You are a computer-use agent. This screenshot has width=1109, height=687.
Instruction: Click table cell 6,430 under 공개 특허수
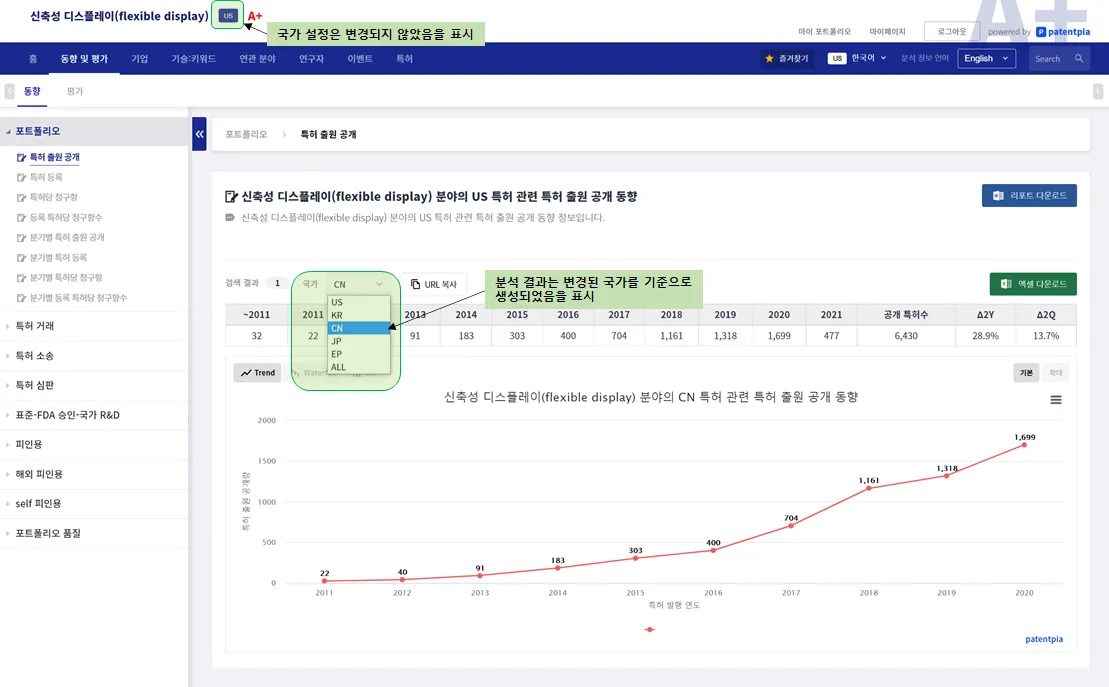pos(905,336)
